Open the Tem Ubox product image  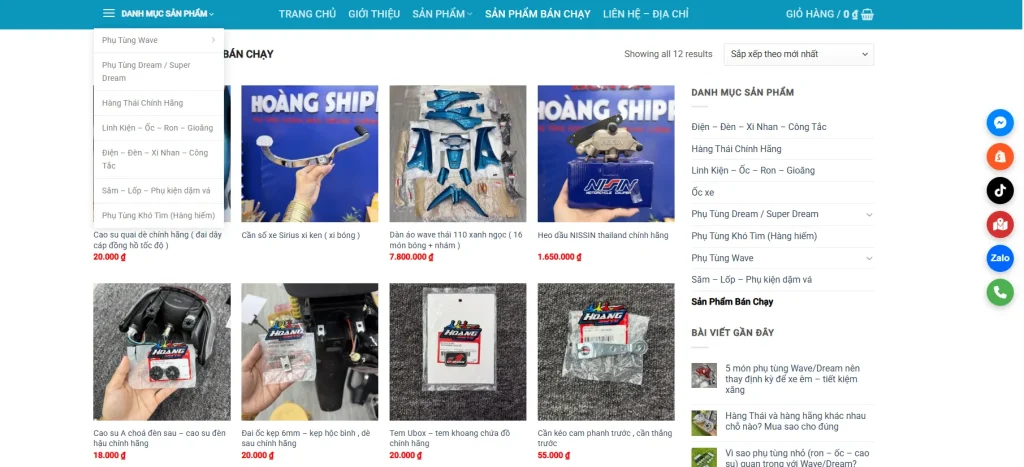pos(458,351)
